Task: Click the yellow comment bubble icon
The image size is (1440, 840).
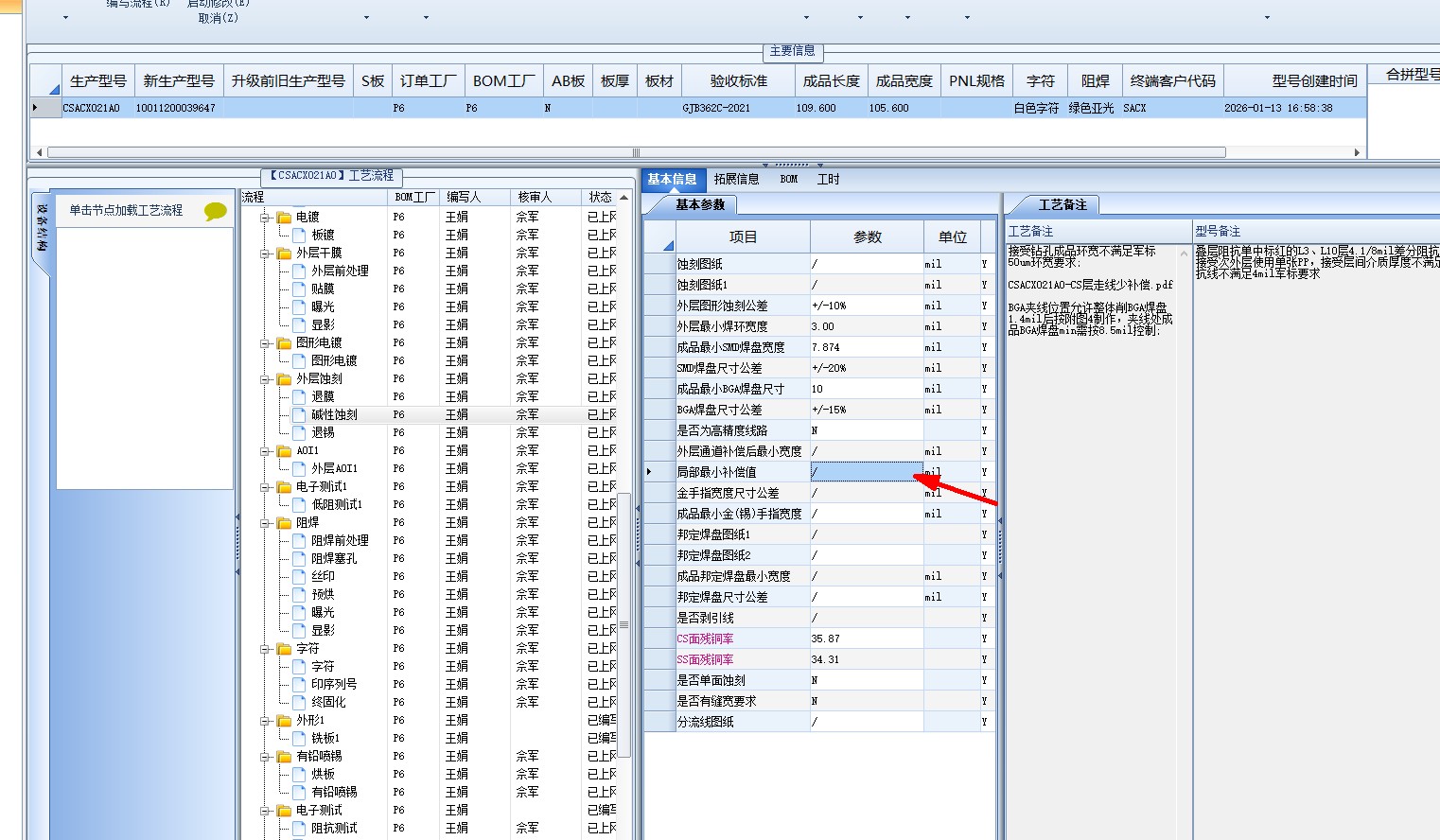Action: click(216, 211)
